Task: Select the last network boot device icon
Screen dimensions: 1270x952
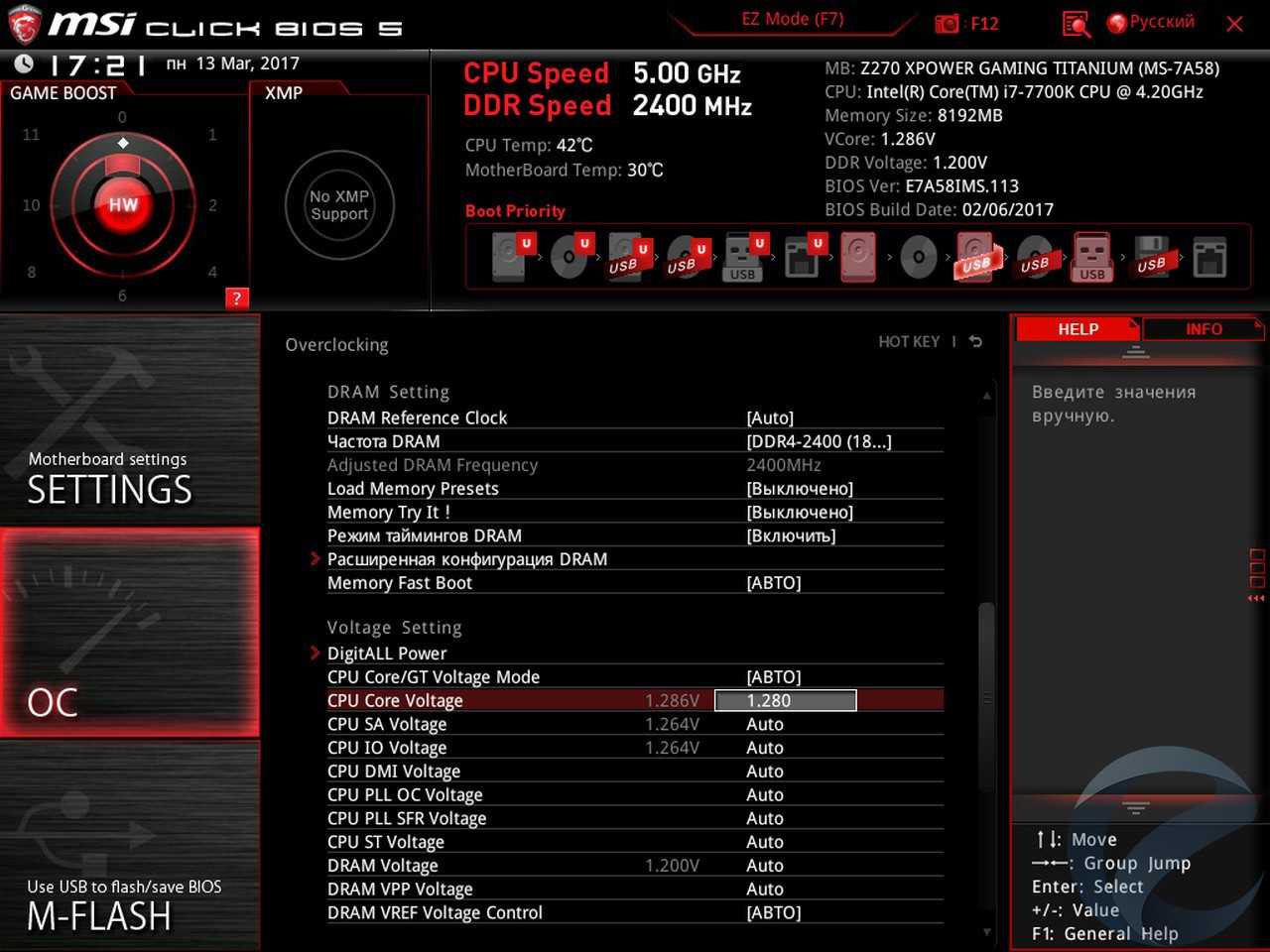Action: coord(1209,258)
